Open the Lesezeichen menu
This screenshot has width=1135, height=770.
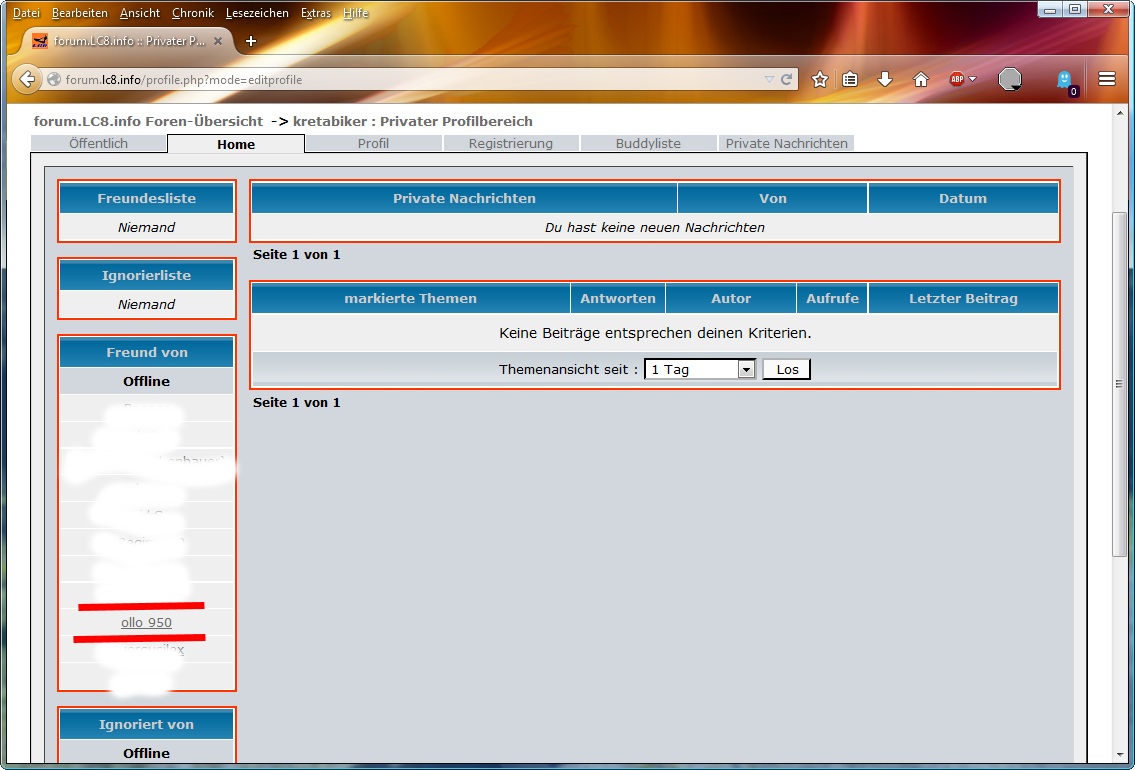pyautogui.click(x=257, y=13)
